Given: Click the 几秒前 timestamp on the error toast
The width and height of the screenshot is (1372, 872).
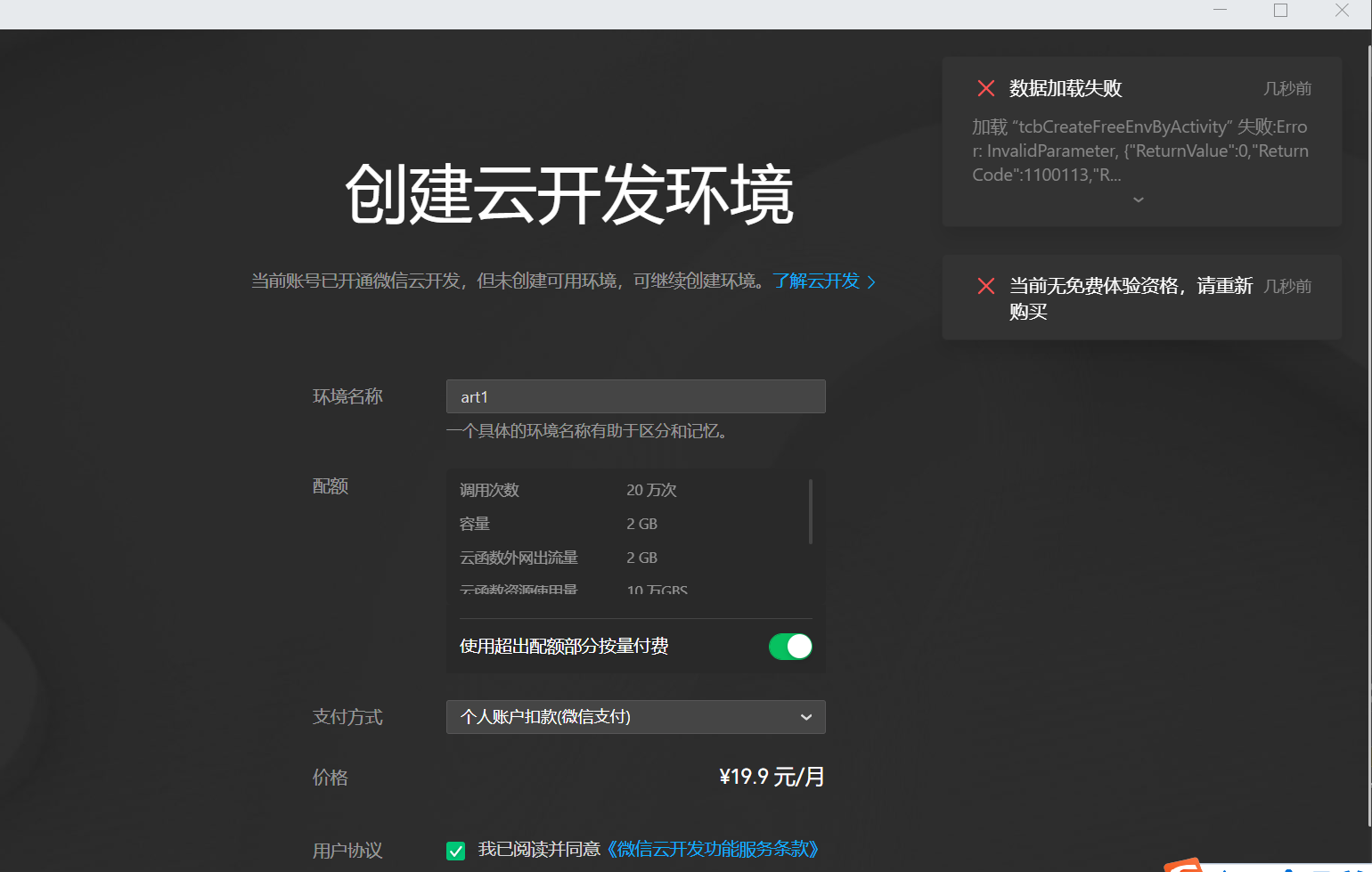Looking at the screenshot, I should point(1287,88).
